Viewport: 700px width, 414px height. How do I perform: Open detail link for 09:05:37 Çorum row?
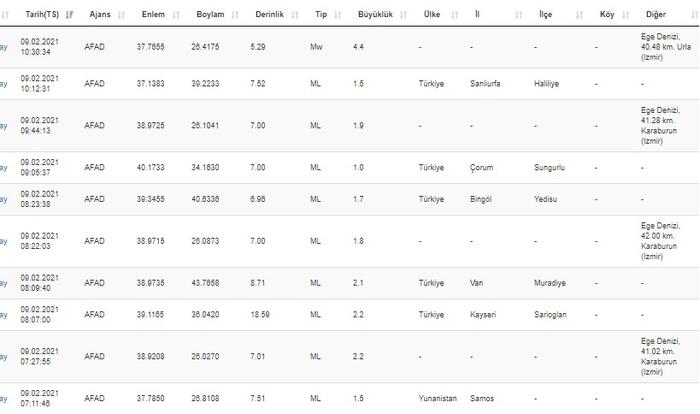[3, 167]
